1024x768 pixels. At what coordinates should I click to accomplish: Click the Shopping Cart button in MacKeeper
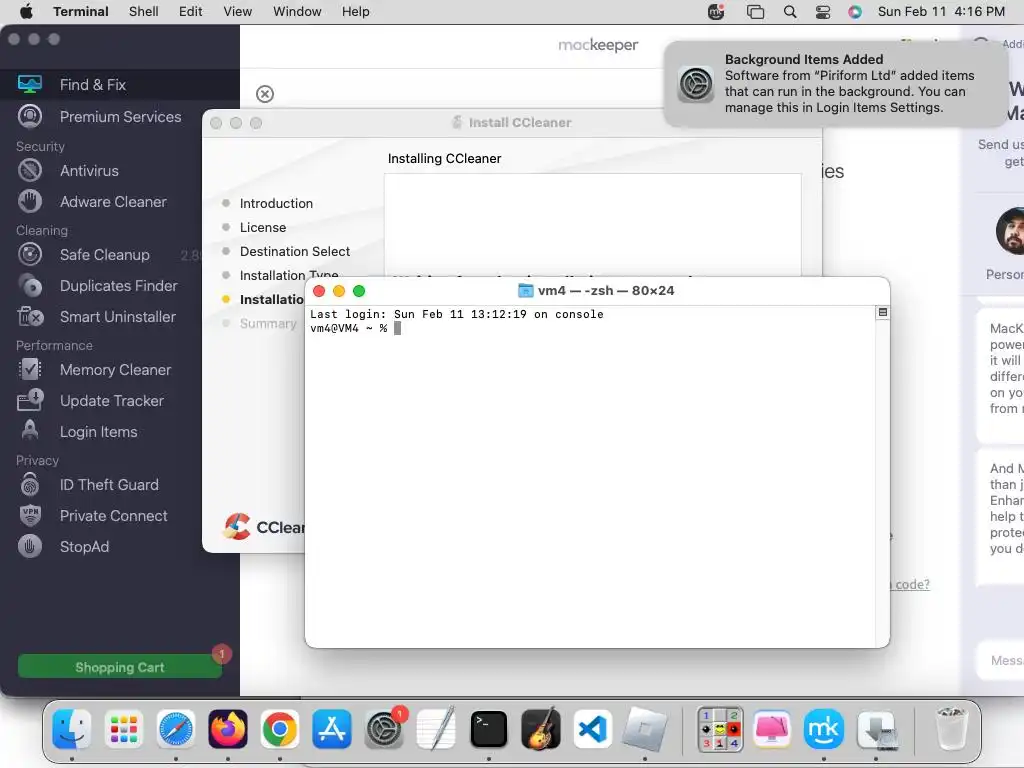[120, 667]
